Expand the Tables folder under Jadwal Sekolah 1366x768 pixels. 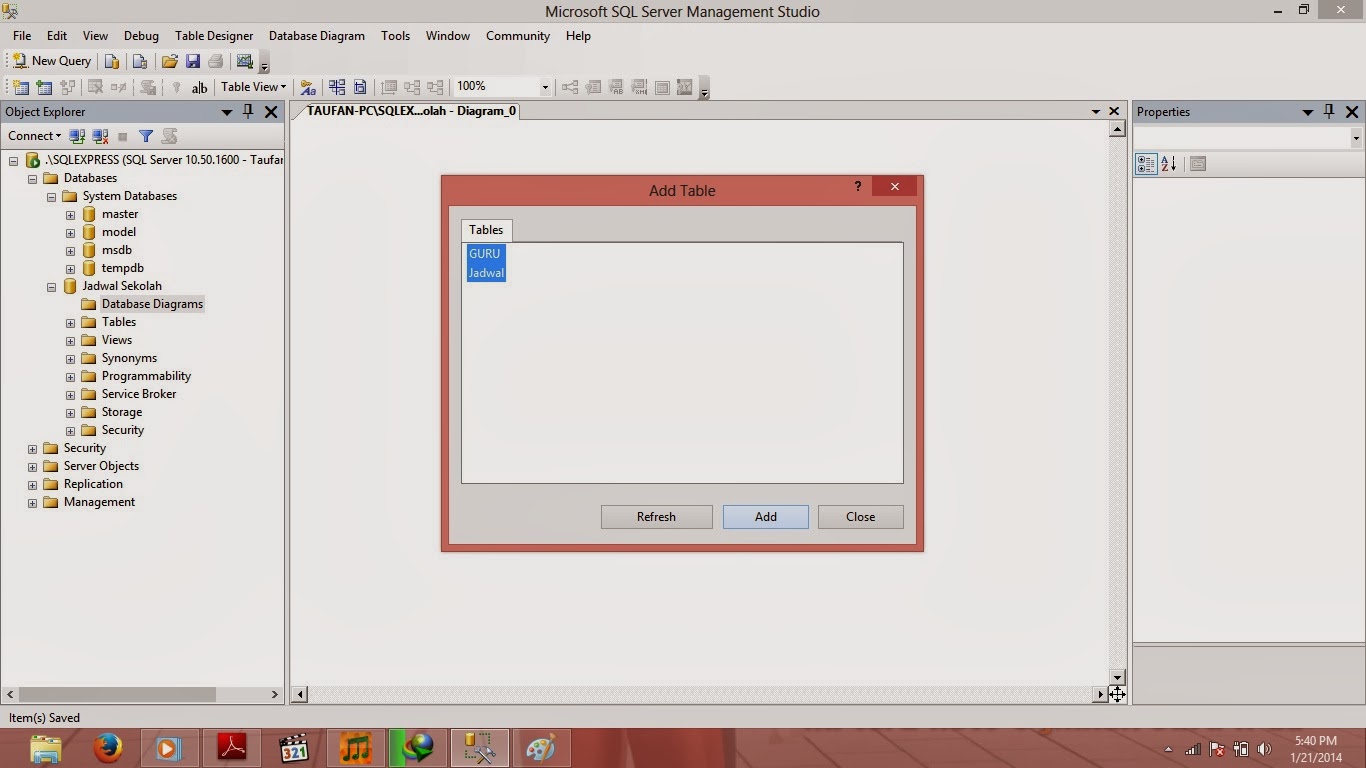[x=70, y=322]
